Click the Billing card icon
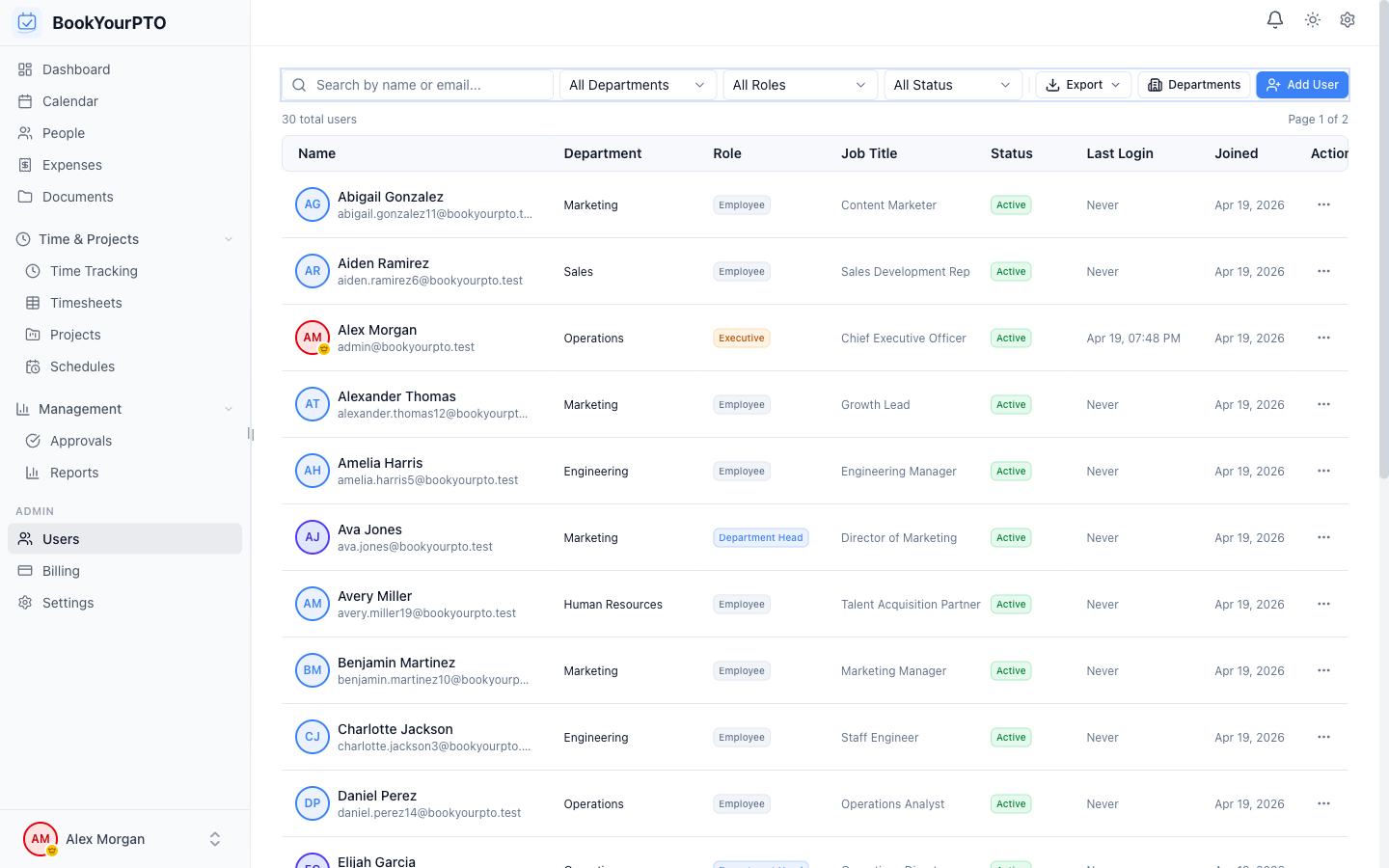This screenshot has width=1389, height=868. click(24, 570)
